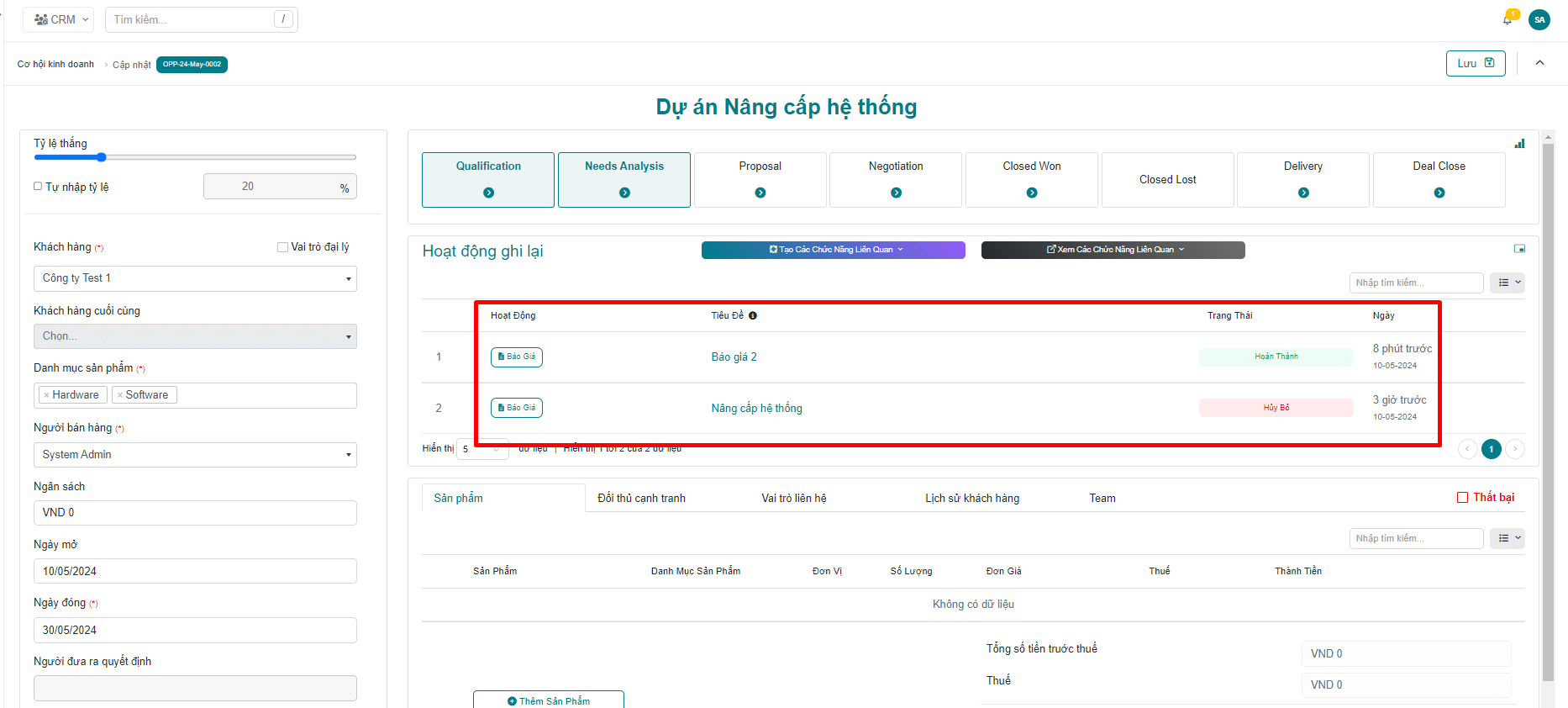Open Tạo Các Chức Năng Liên Quan dropdown
The height and width of the screenshot is (708, 1568).
click(x=833, y=250)
